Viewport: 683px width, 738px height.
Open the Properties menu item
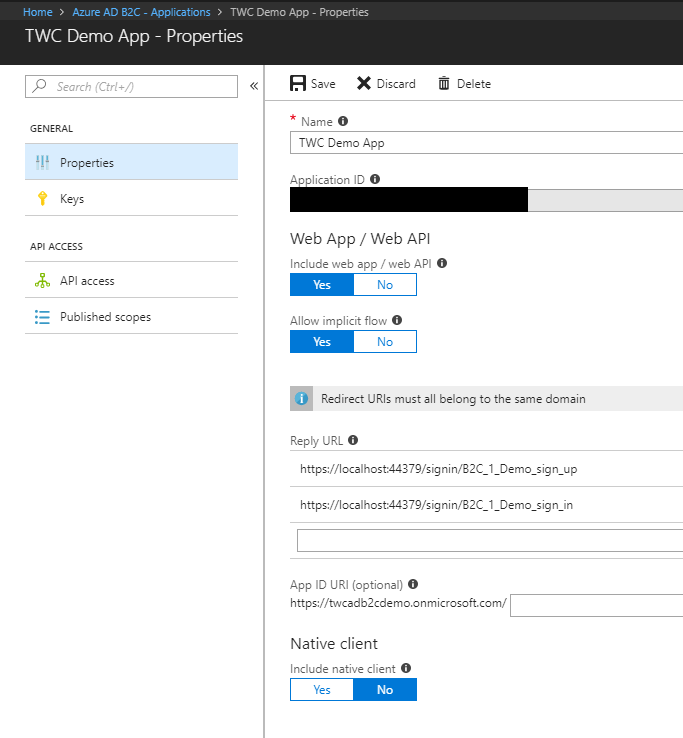131,162
